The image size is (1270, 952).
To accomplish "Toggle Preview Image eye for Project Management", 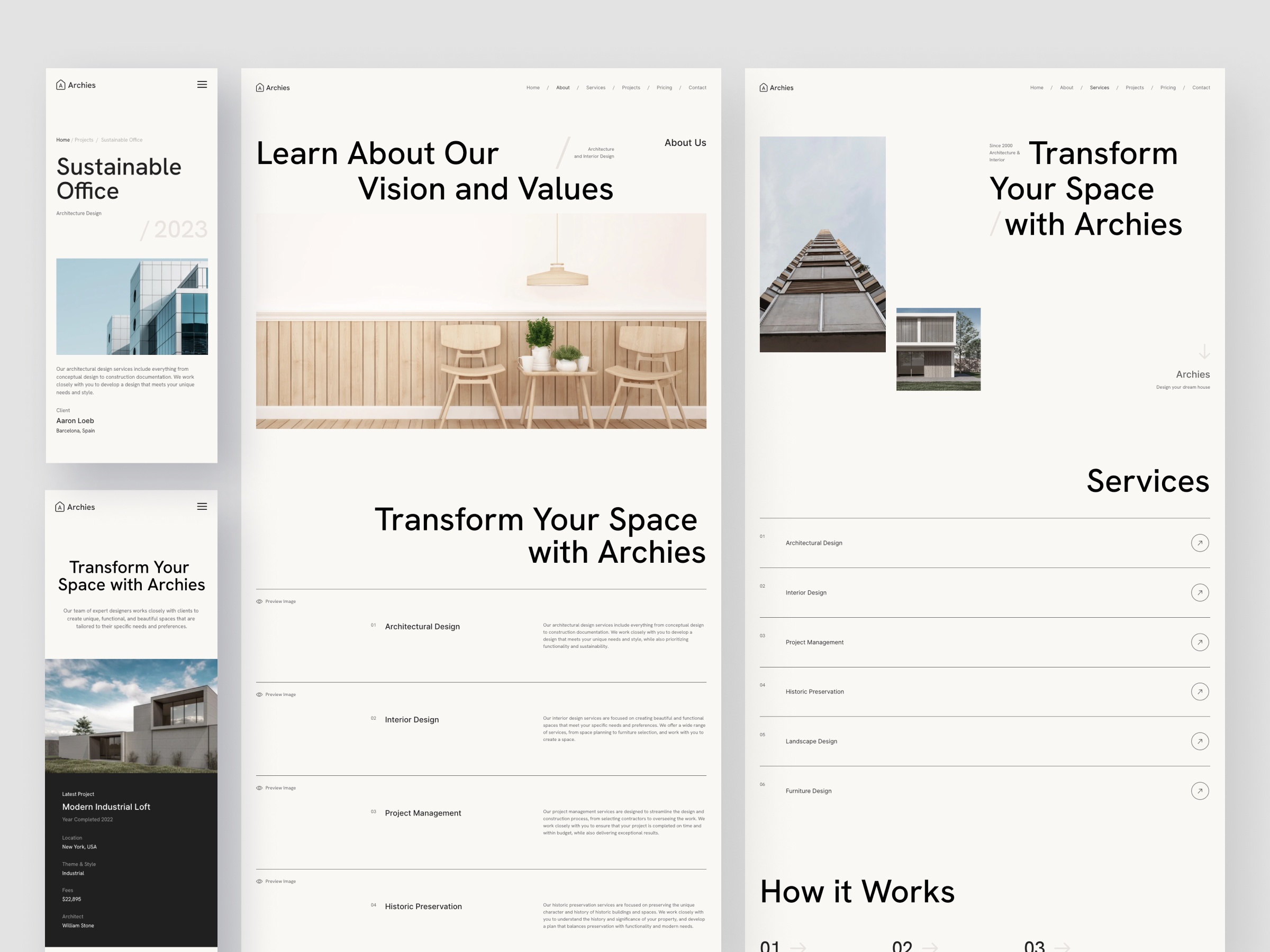I will [259, 788].
